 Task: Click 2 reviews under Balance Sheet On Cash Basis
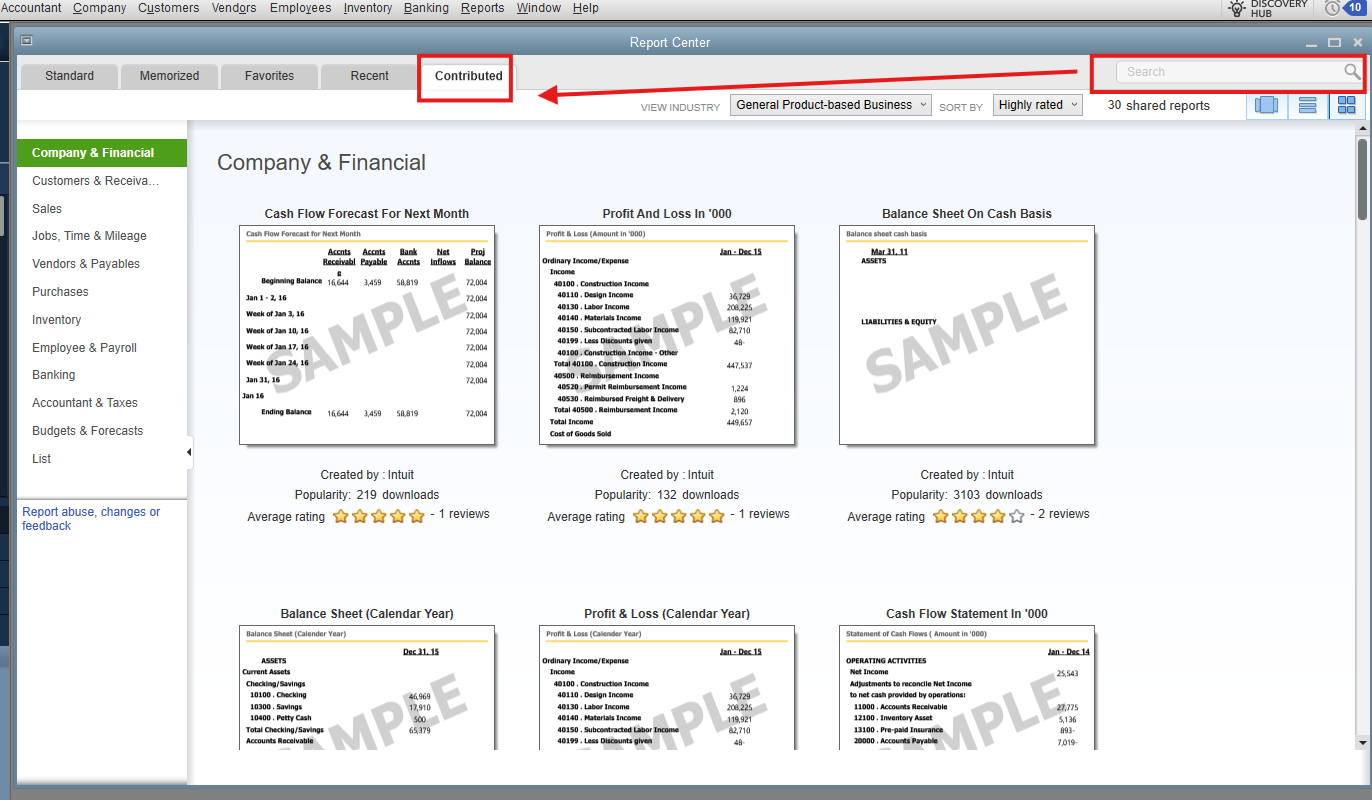tap(1065, 514)
